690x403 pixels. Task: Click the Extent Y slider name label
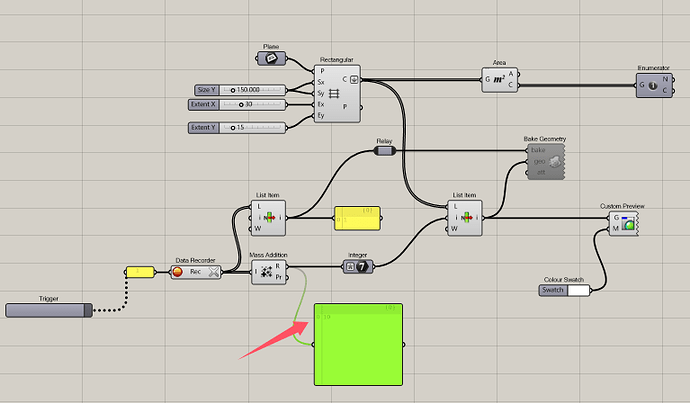click(204, 128)
